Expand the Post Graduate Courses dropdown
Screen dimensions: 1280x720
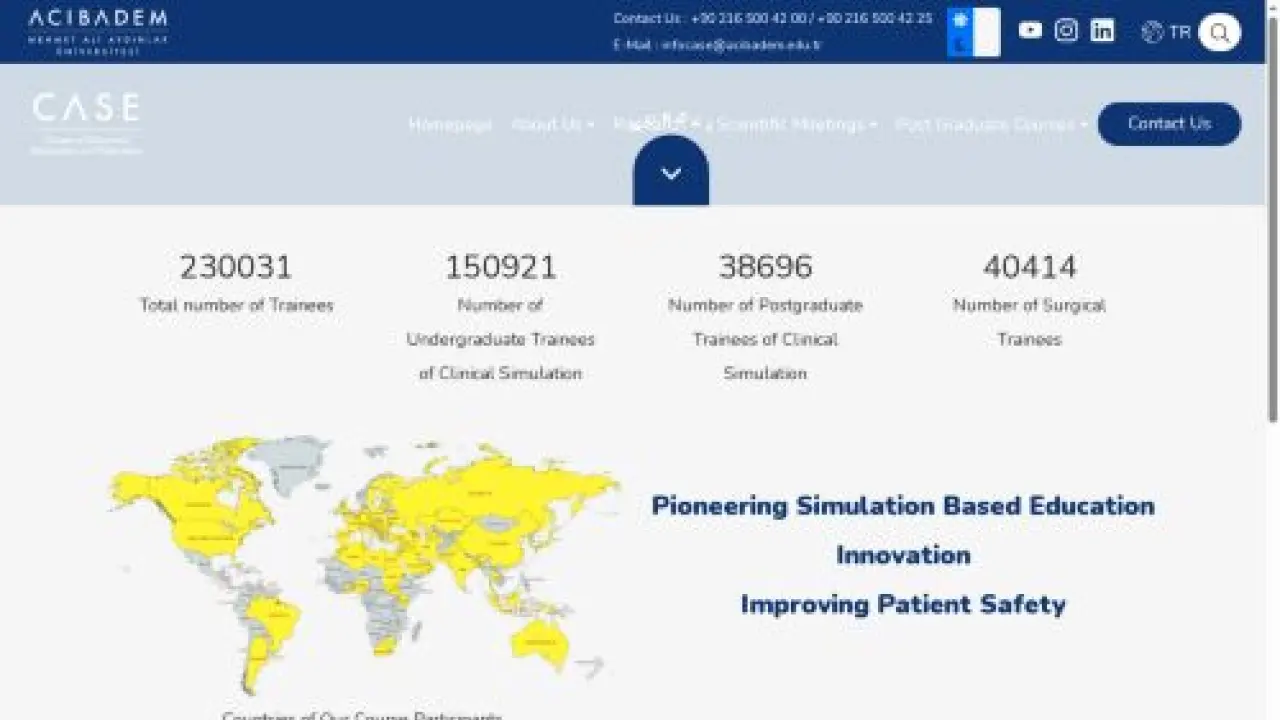[x=991, y=125]
